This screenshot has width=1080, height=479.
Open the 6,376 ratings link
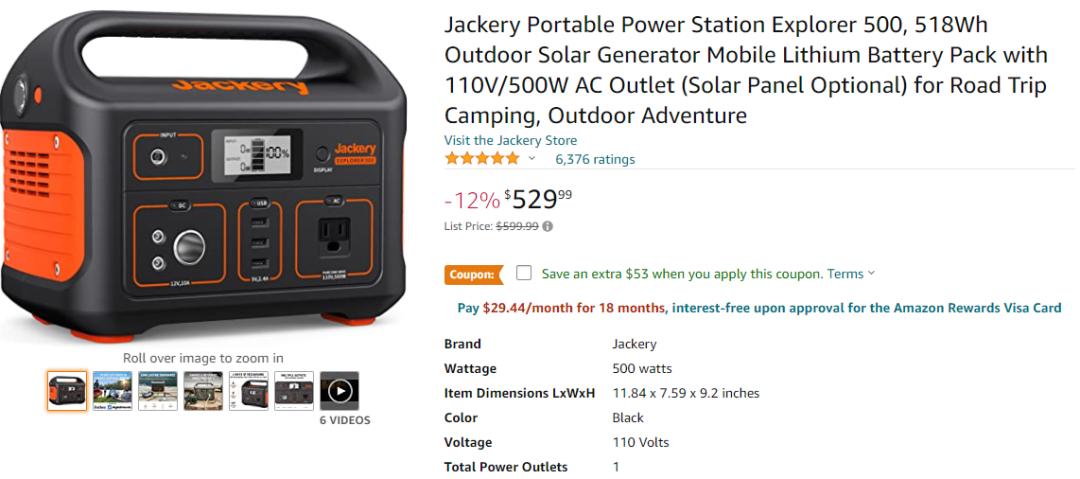click(595, 159)
